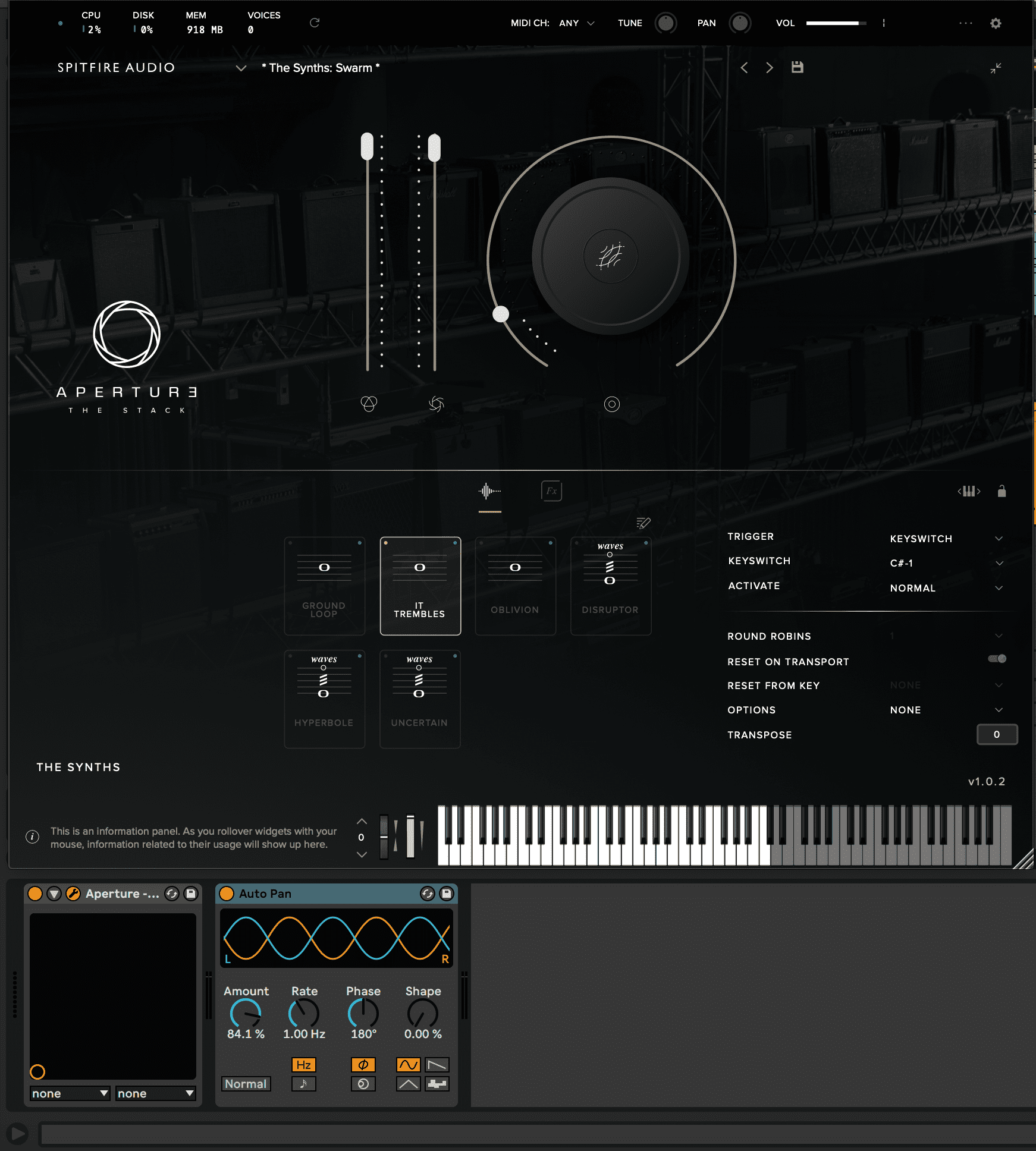Select the Uncertain technique

pos(420,699)
